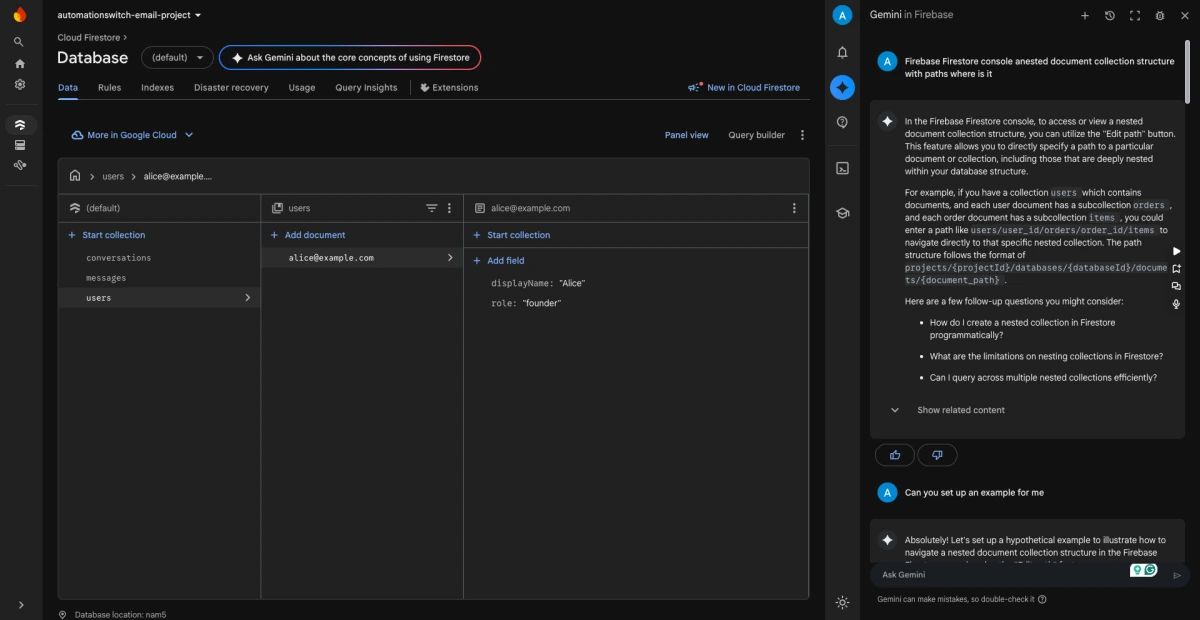Screen dimensions: 1200x620
Task: Open the search icon in left sidebar
Action: click(x=19, y=42)
